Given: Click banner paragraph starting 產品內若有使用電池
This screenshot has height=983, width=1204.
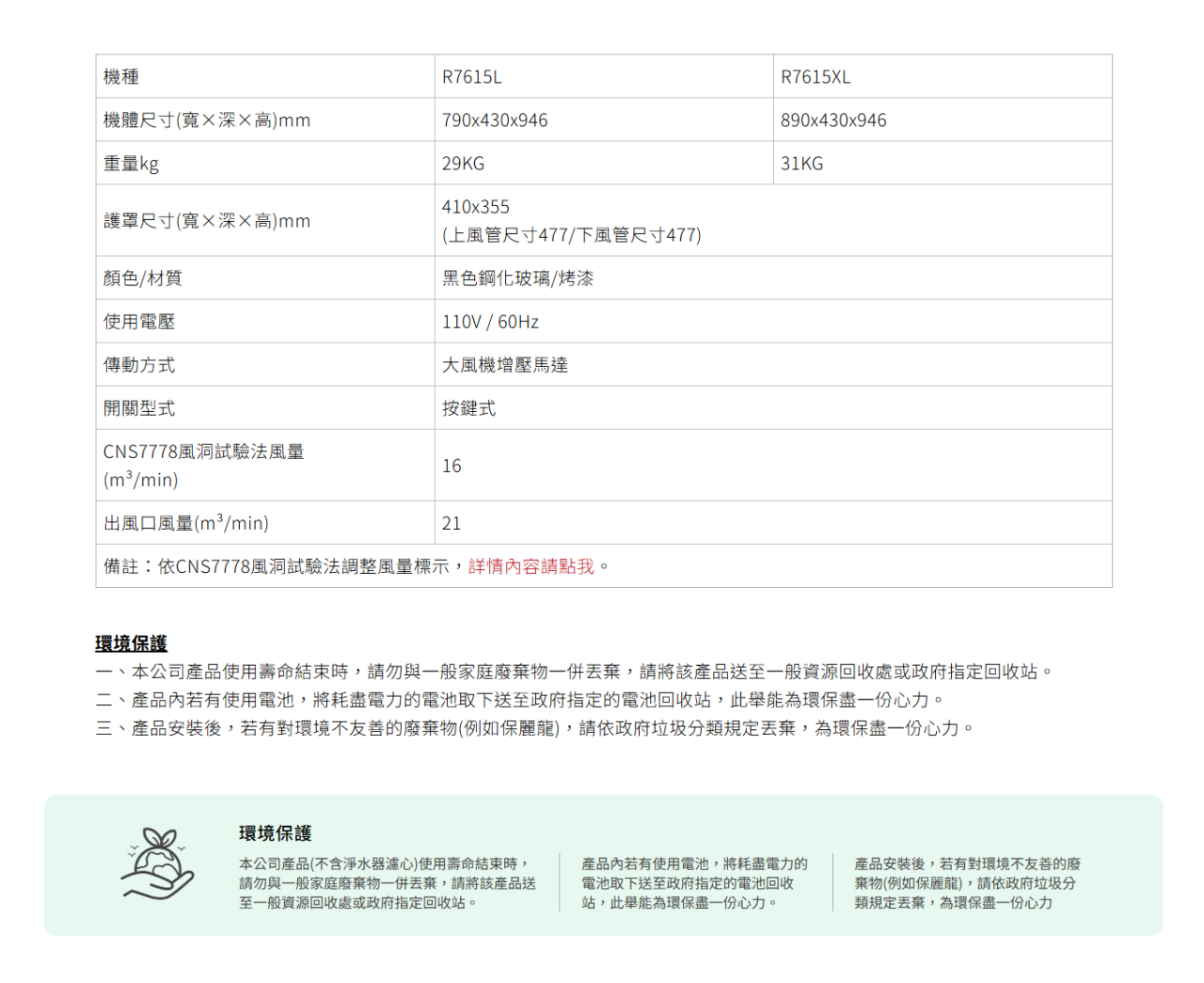Looking at the screenshot, I should pyautogui.click(x=694, y=883).
